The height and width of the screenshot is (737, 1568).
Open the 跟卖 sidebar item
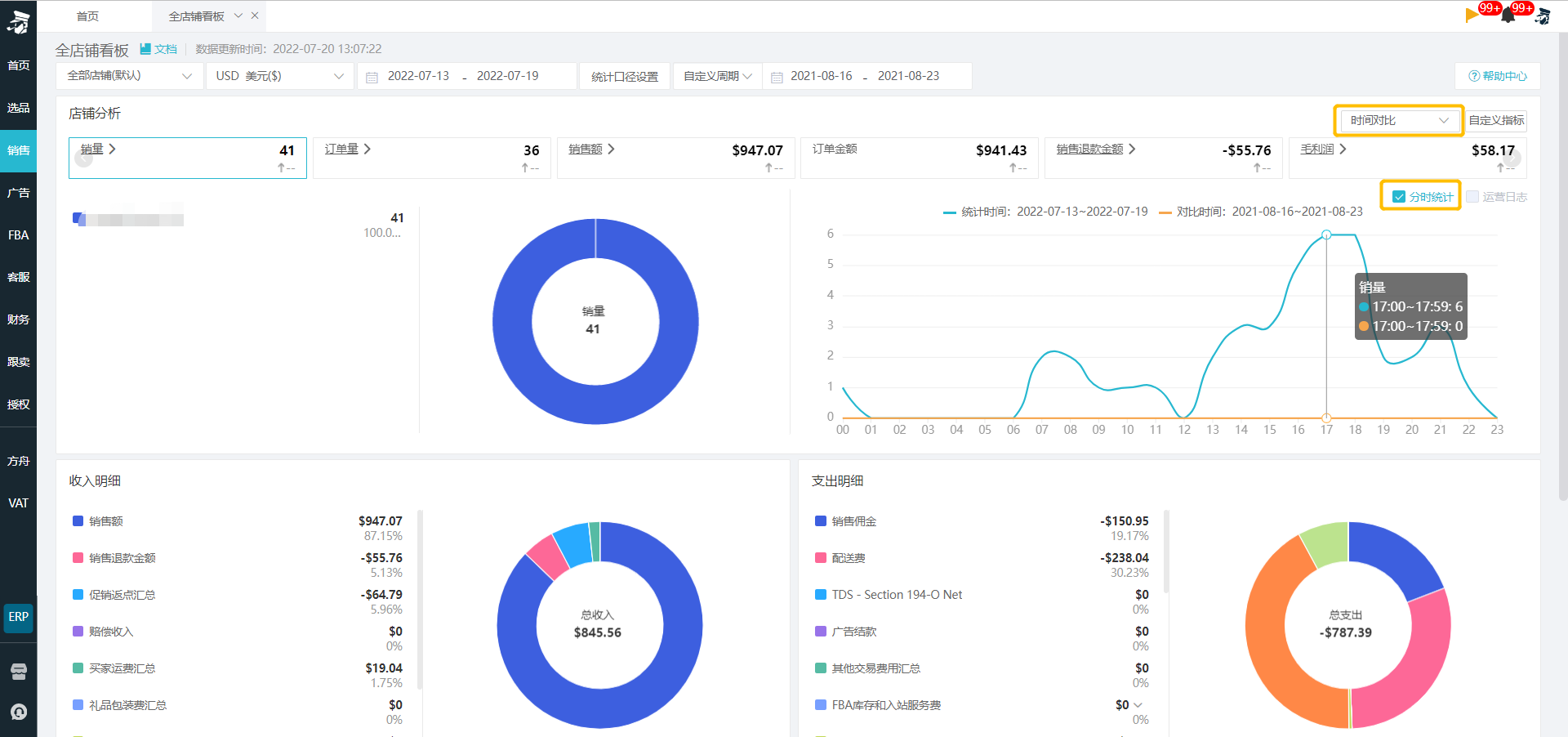18,362
